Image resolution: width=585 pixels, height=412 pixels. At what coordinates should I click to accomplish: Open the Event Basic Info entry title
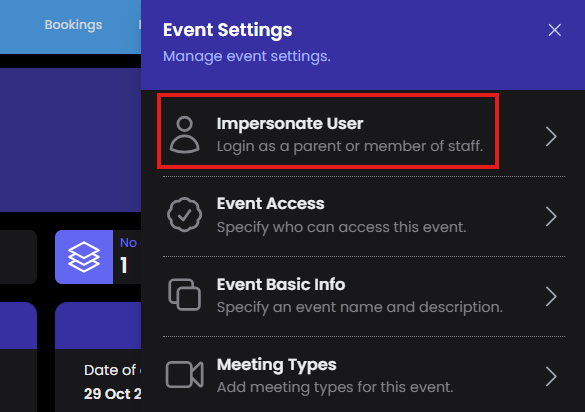[x=281, y=284]
